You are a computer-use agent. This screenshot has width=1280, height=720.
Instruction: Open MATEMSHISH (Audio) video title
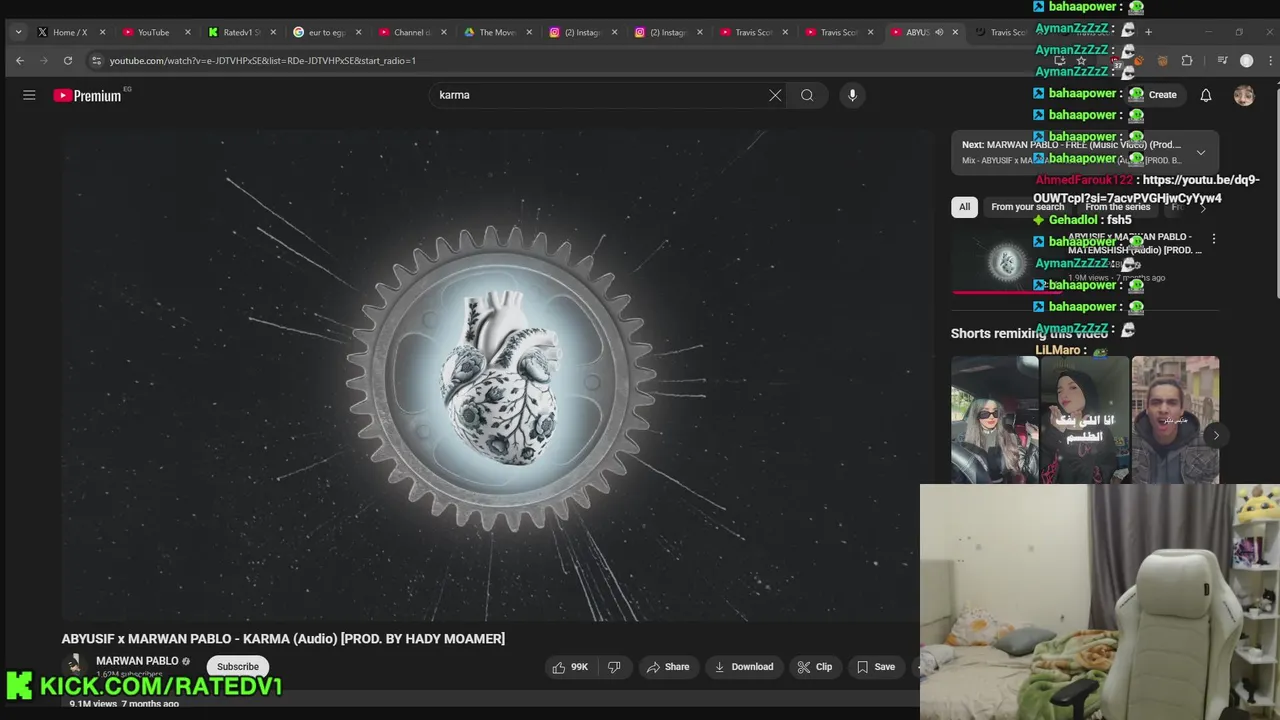coord(1135,244)
